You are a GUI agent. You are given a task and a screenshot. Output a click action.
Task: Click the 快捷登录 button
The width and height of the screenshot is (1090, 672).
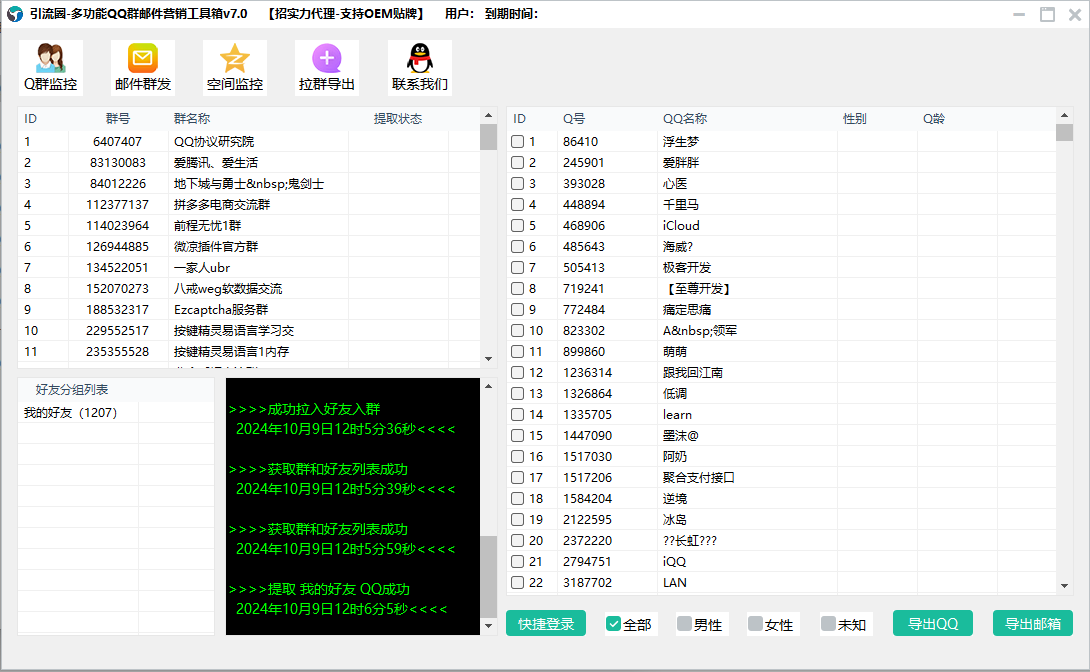tap(546, 623)
